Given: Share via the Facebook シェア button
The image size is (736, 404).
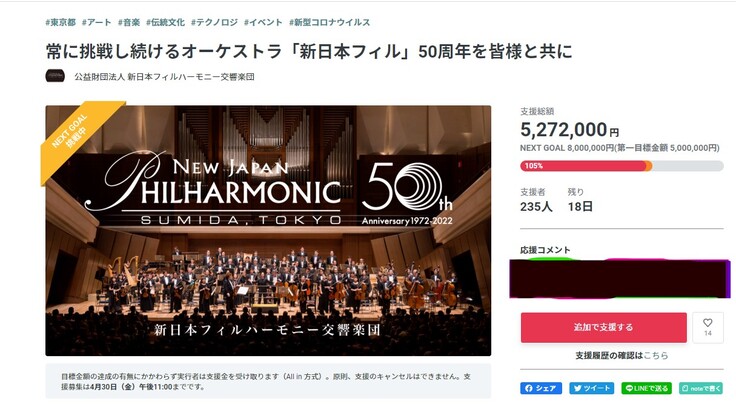Looking at the screenshot, I should [541, 388].
